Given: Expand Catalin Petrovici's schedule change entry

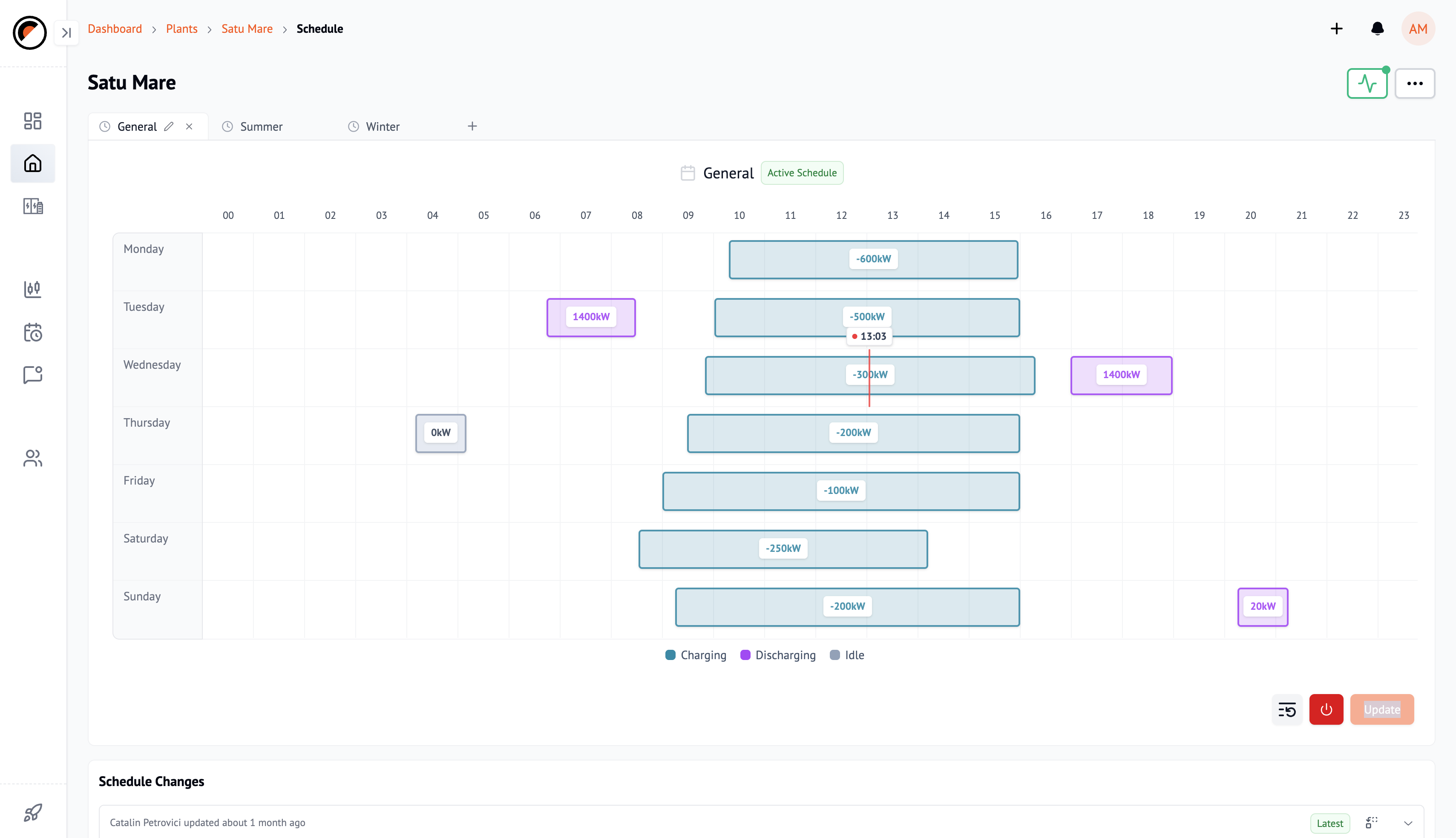Looking at the screenshot, I should 1408,823.
